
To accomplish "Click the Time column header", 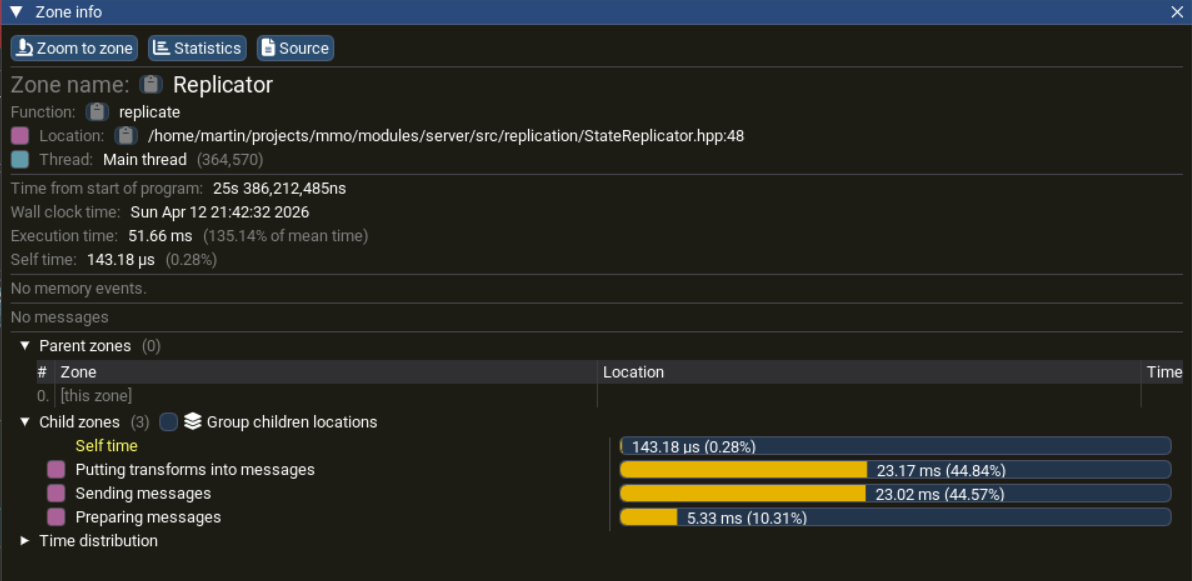I will tap(1164, 372).
